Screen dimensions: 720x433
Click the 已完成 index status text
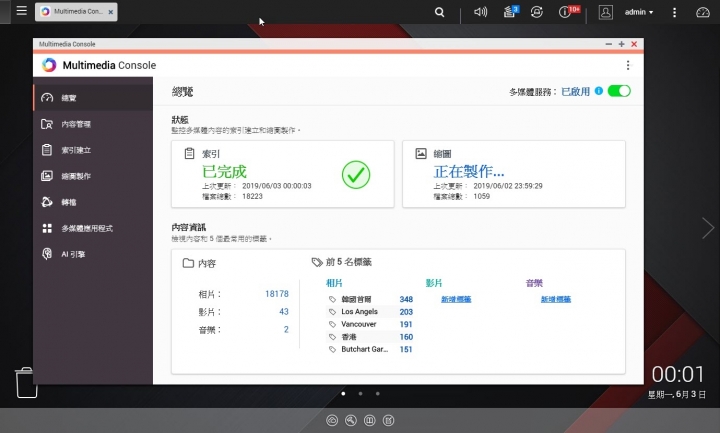(225, 172)
